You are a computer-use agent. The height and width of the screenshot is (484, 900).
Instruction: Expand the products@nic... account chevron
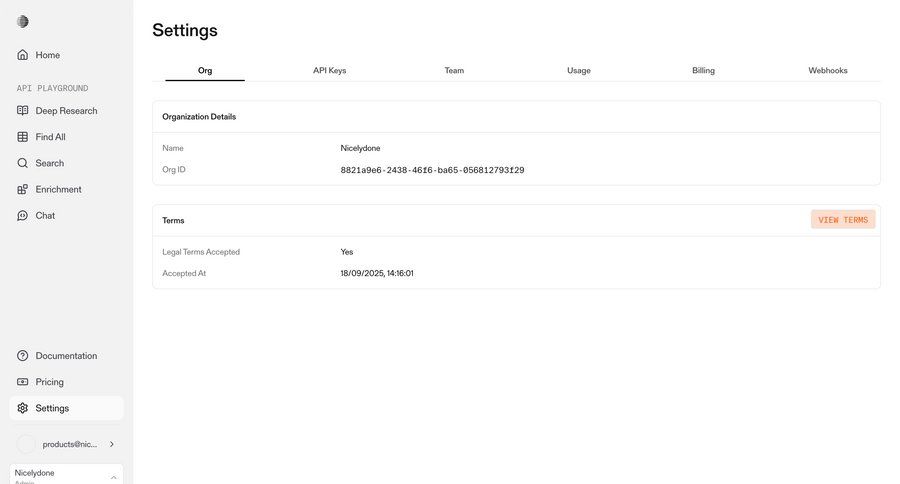pos(112,444)
